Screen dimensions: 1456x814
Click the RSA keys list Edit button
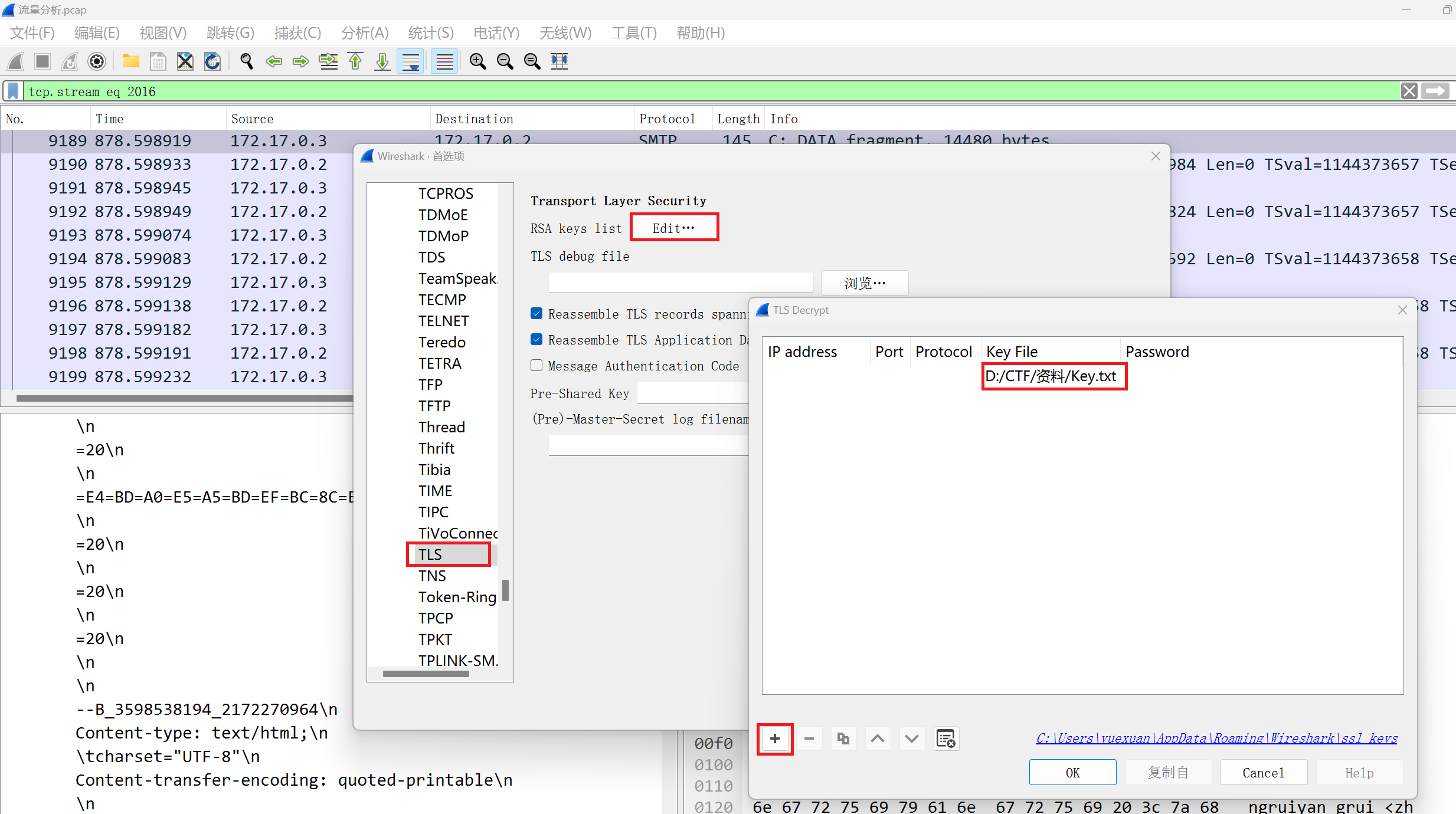(x=674, y=228)
